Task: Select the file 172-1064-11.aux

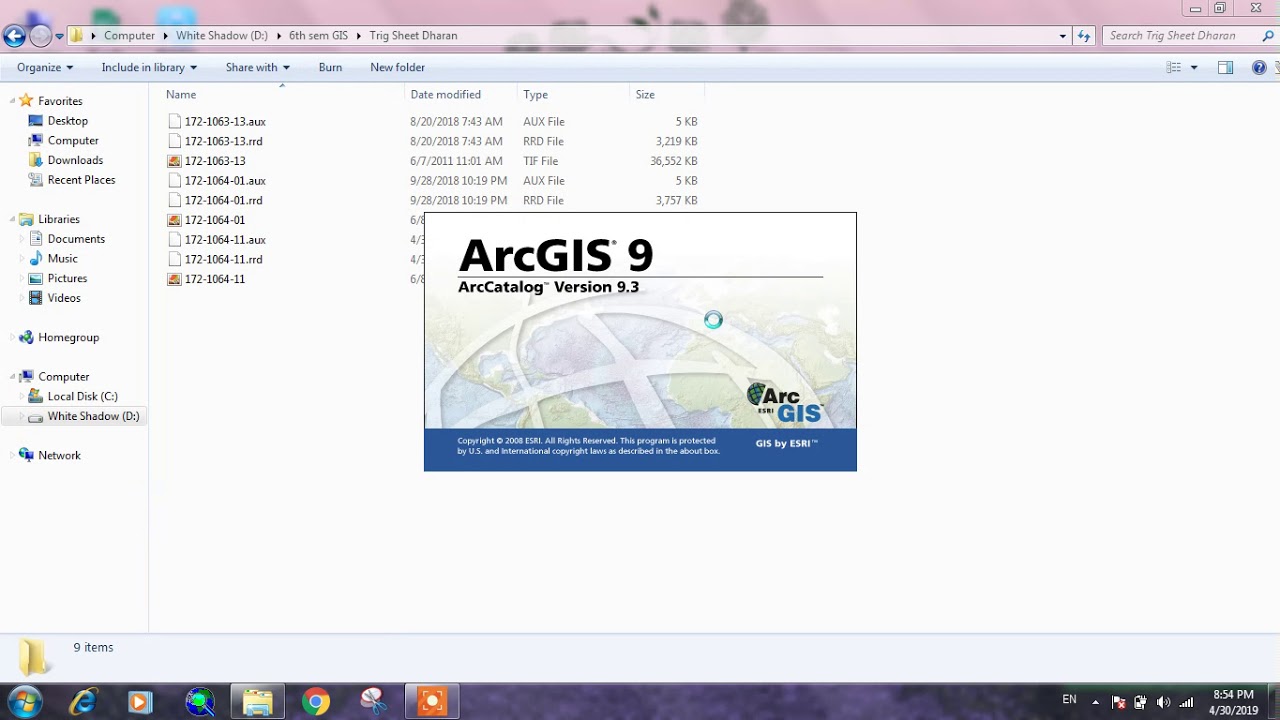Action: point(225,240)
